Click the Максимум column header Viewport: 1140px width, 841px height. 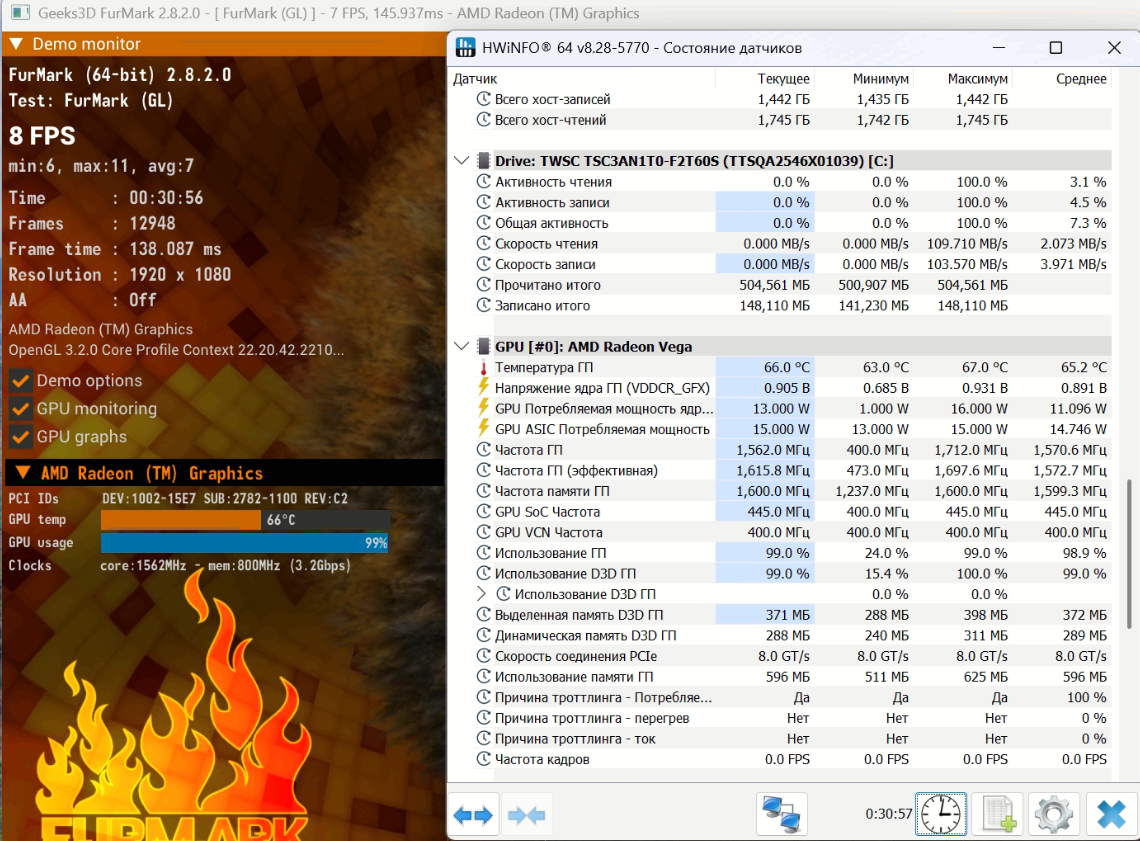click(978, 79)
